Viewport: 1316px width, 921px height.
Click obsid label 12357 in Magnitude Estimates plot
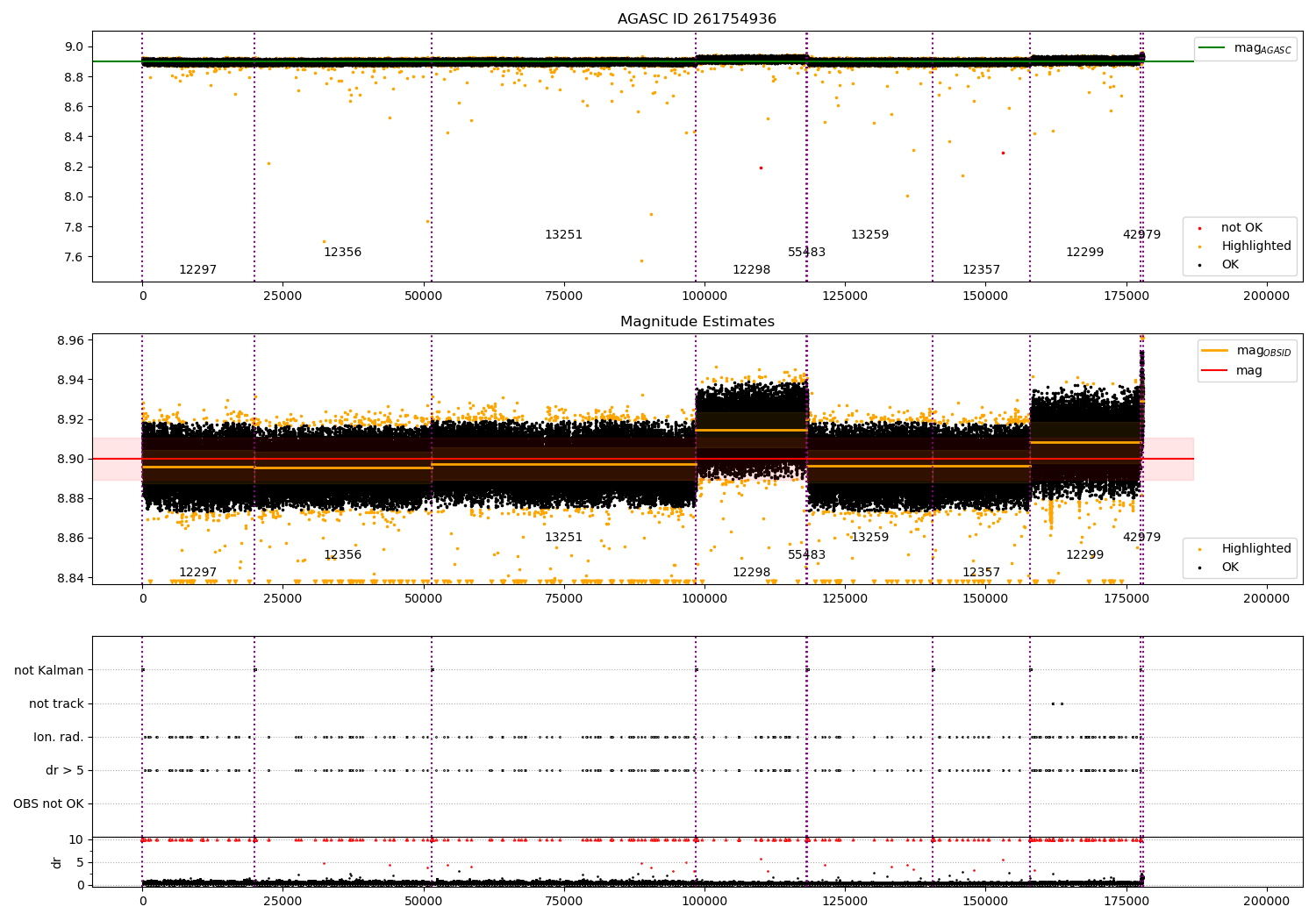981,573
